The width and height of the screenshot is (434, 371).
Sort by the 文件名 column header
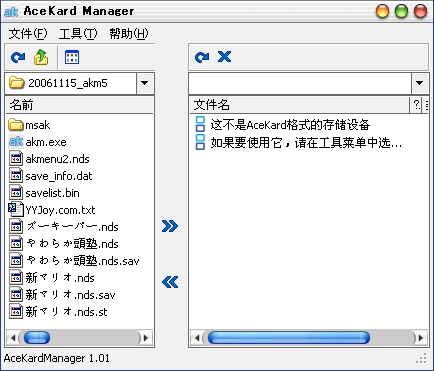(x=299, y=105)
